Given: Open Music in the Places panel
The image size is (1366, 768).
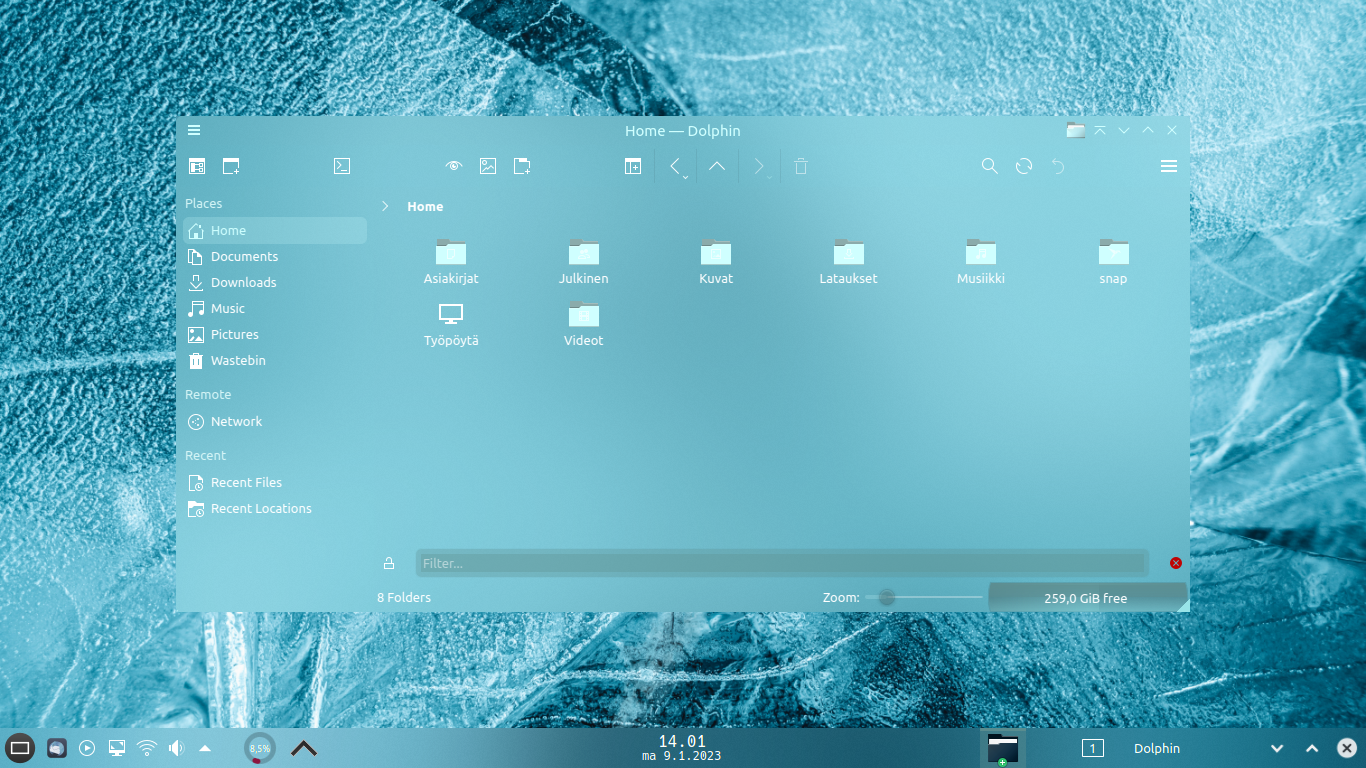Looking at the screenshot, I should tap(275, 308).
